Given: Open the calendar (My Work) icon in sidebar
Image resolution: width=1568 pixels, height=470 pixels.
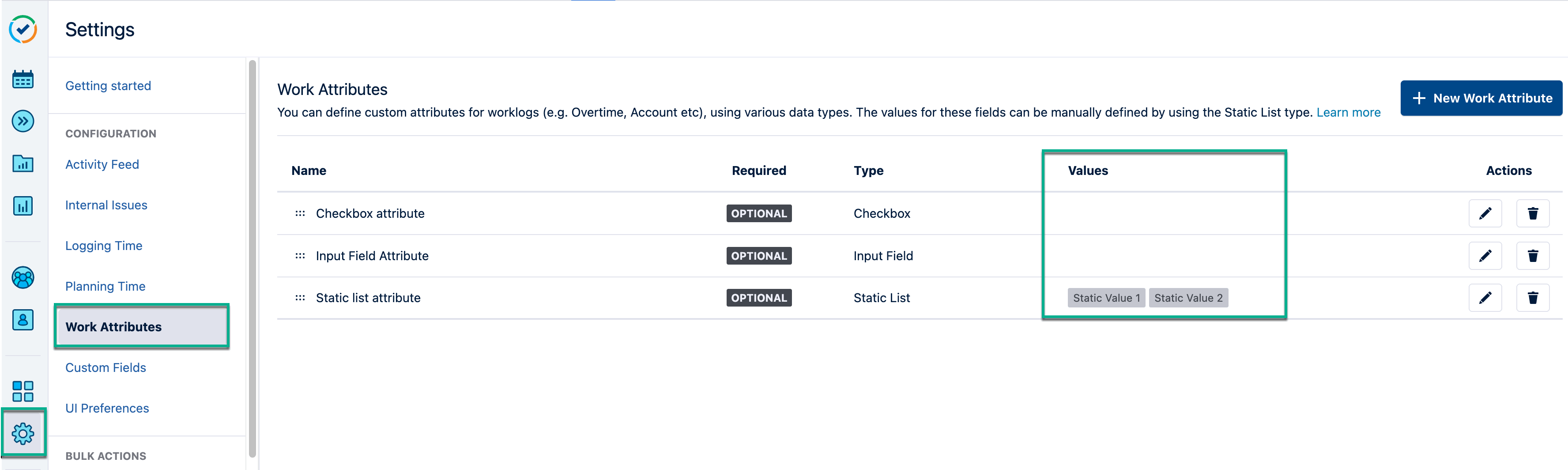Looking at the screenshot, I should click(x=23, y=79).
